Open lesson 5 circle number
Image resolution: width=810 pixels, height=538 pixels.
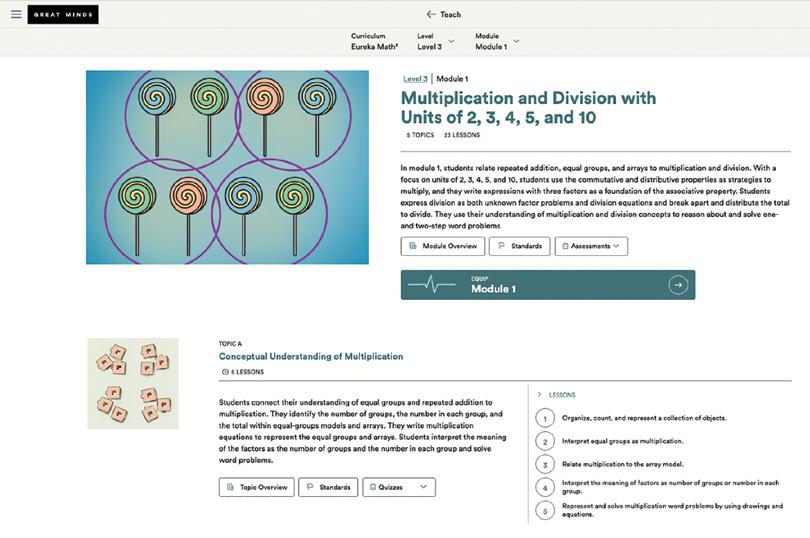(545, 511)
